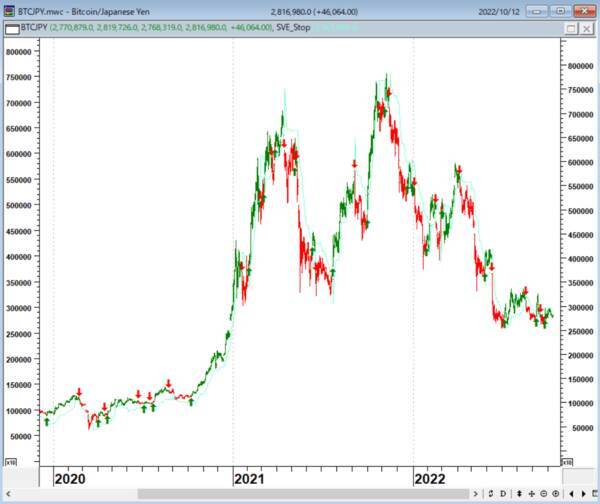Maximize the BTCJPY.mwc window
The width and height of the screenshot is (600, 504).
(560, 11)
